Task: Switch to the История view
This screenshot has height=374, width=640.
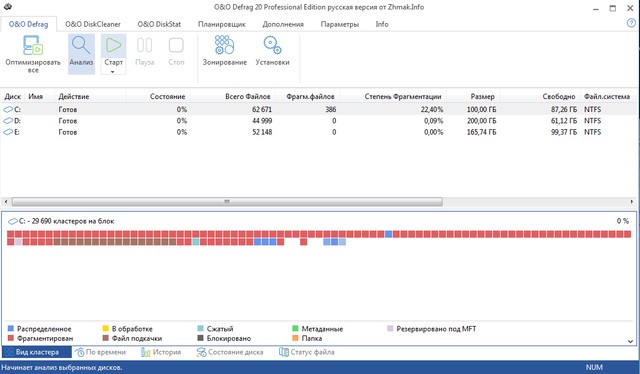Action: point(161,352)
